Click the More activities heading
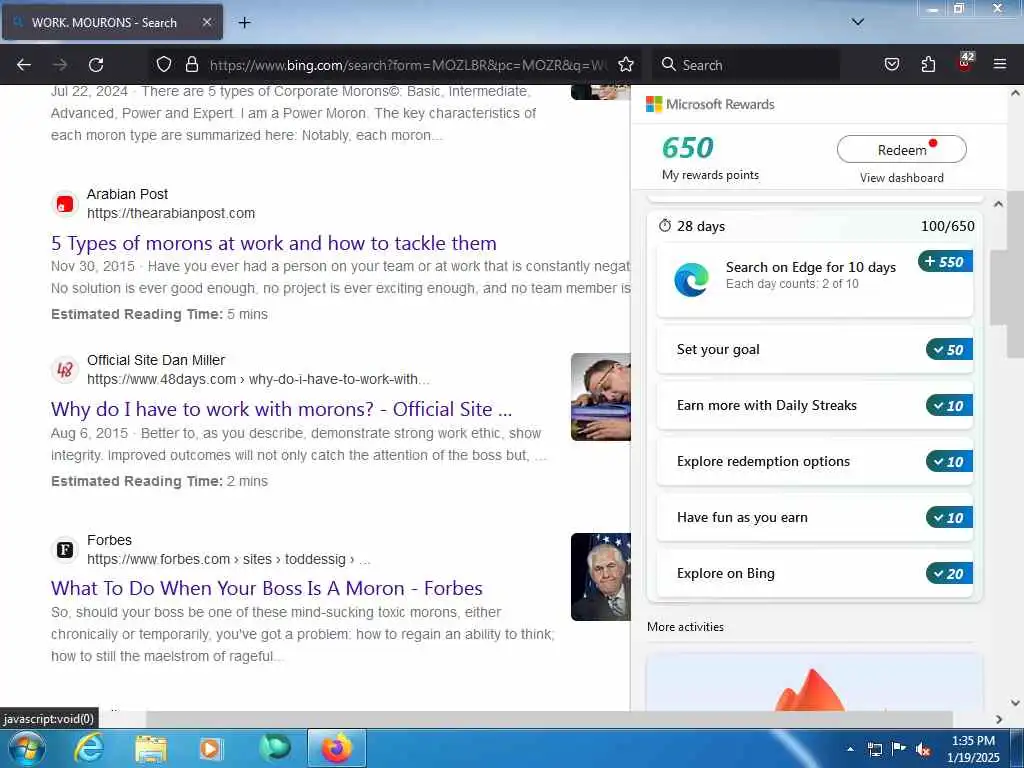The image size is (1024, 768). click(x=685, y=627)
